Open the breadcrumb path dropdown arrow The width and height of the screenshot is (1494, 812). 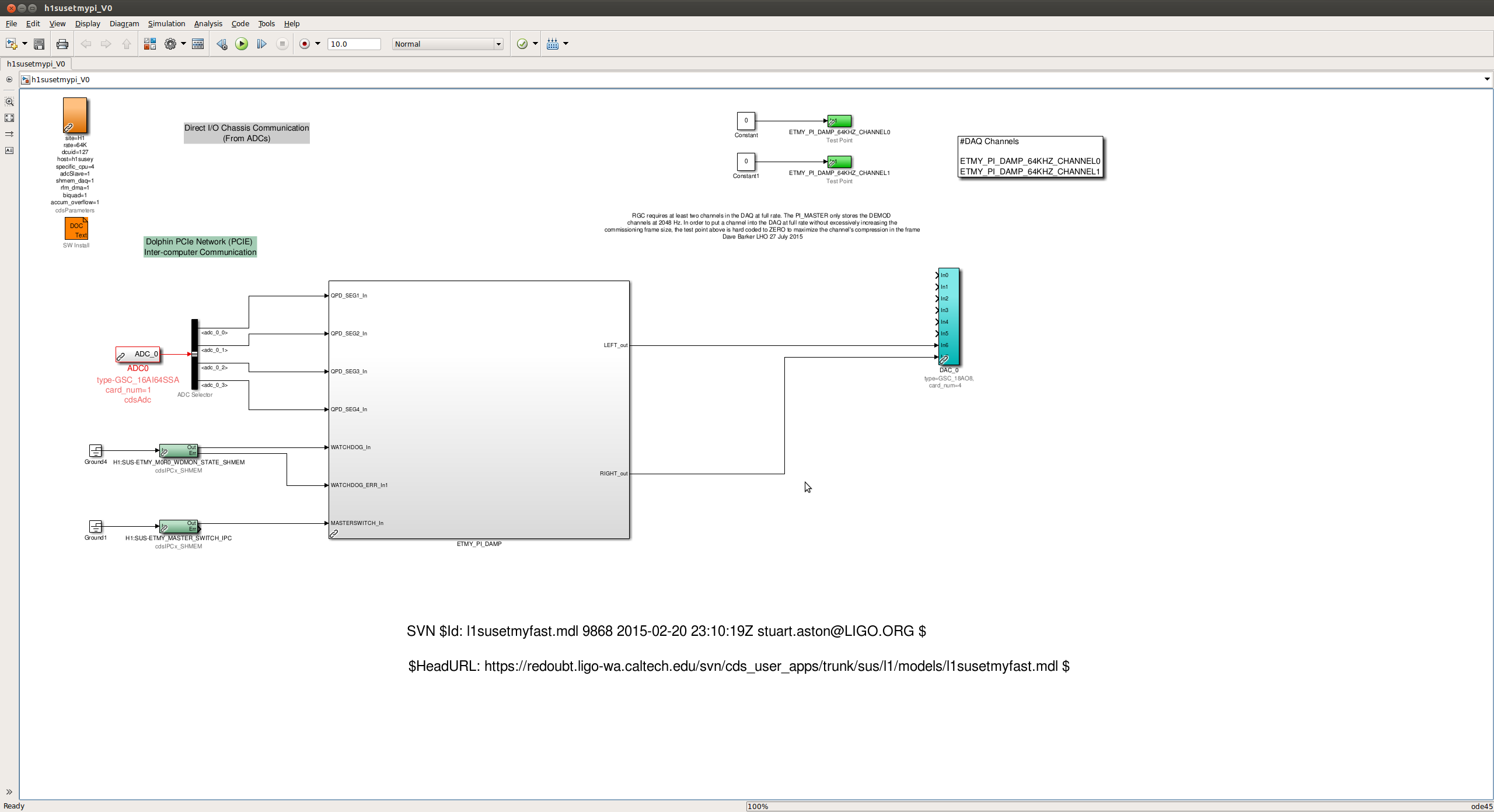tap(1486, 79)
